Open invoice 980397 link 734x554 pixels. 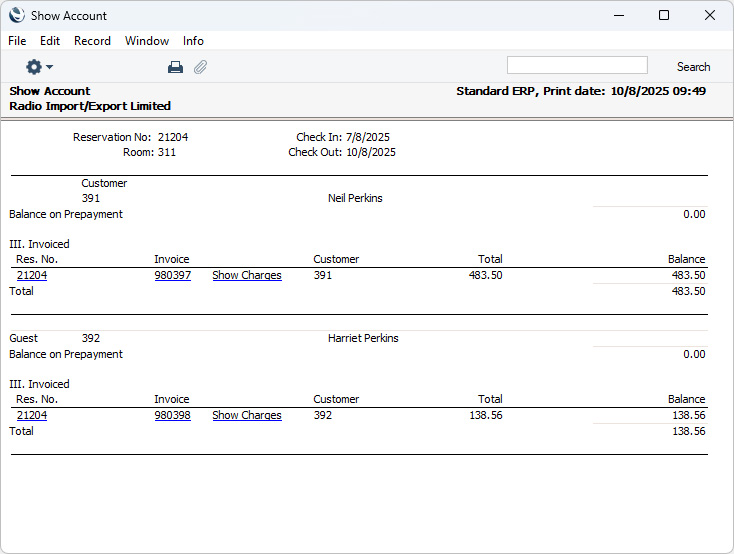coord(173,275)
